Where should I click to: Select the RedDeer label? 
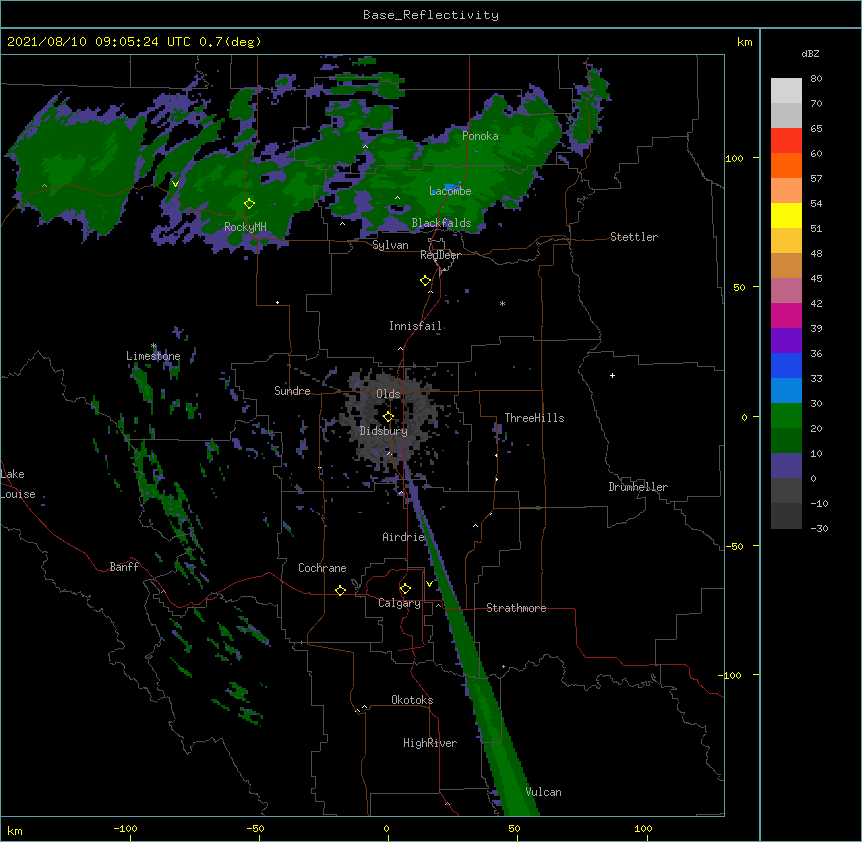(440, 255)
